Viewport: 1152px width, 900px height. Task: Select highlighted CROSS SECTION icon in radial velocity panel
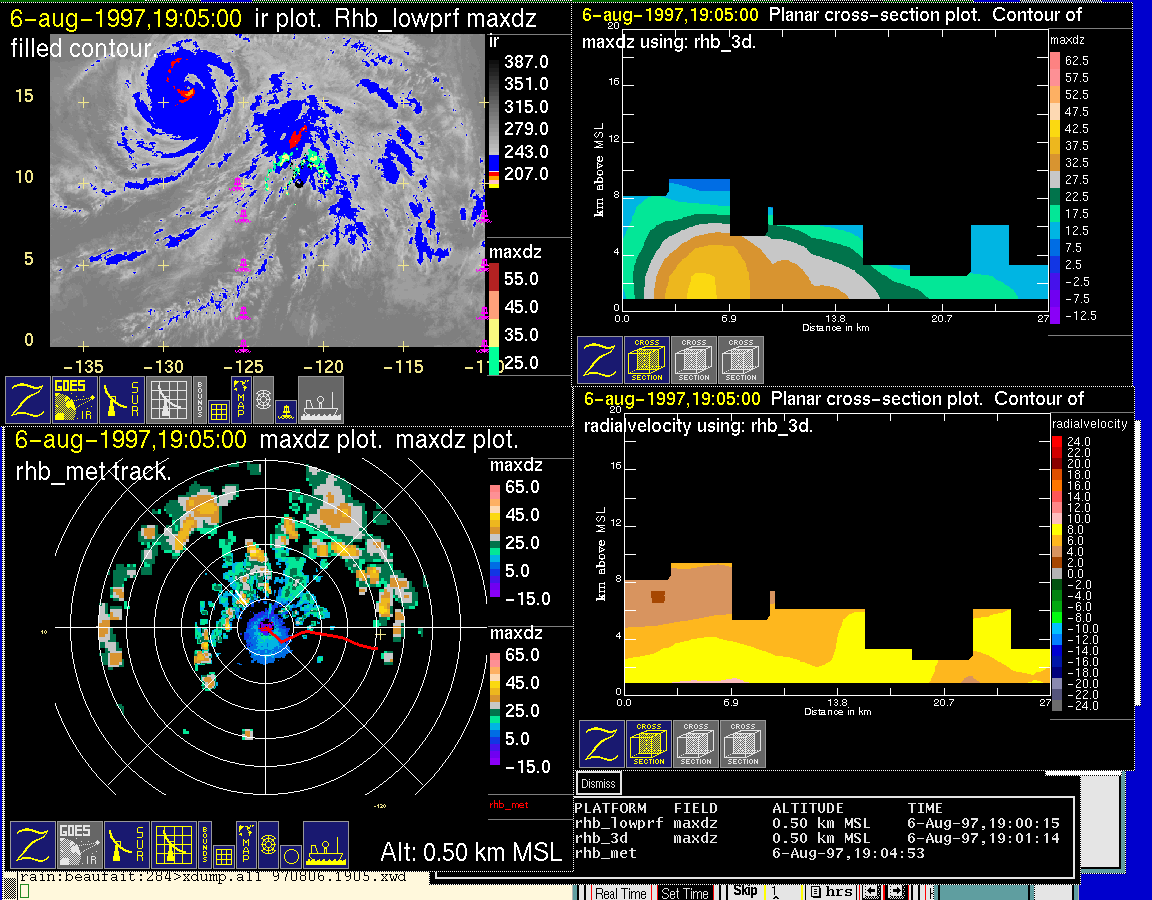click(649, 744)
